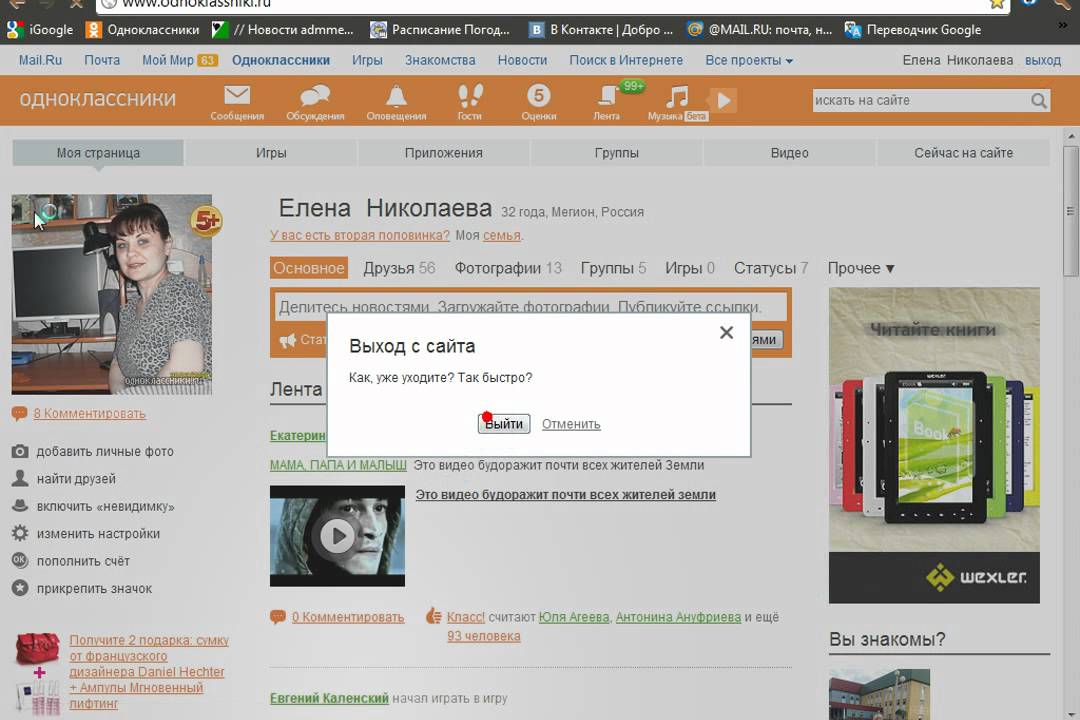Expand the Прочее menu
1080x720 pixels.
tap(861, 268)
